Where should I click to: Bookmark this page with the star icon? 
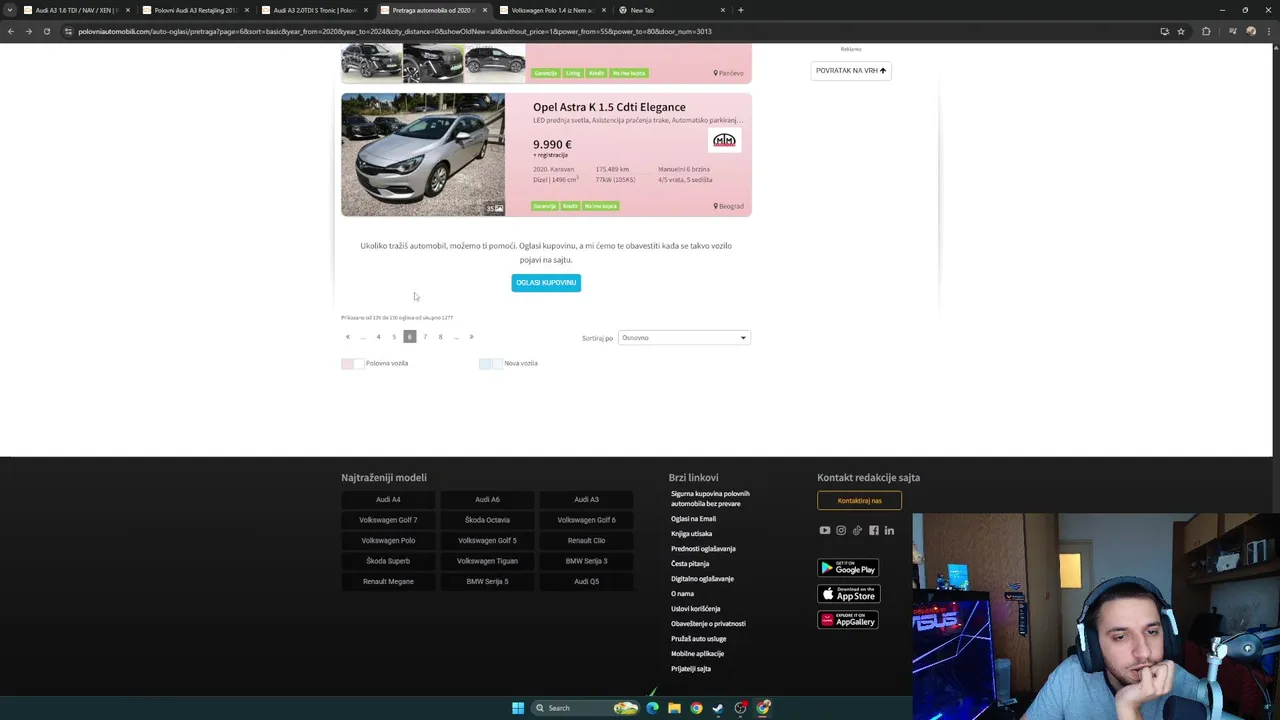[x=1181, y=31]
